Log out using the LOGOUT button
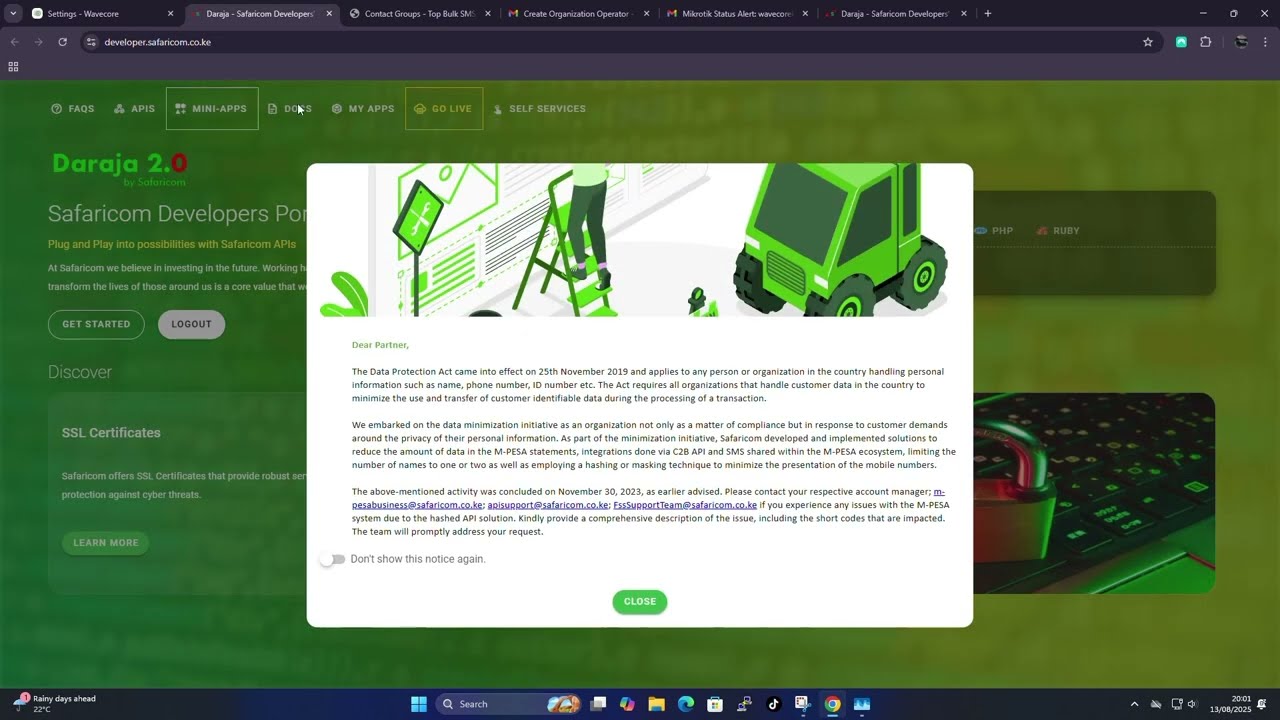Screen dimensions: 1280x720 coord(191,324)
